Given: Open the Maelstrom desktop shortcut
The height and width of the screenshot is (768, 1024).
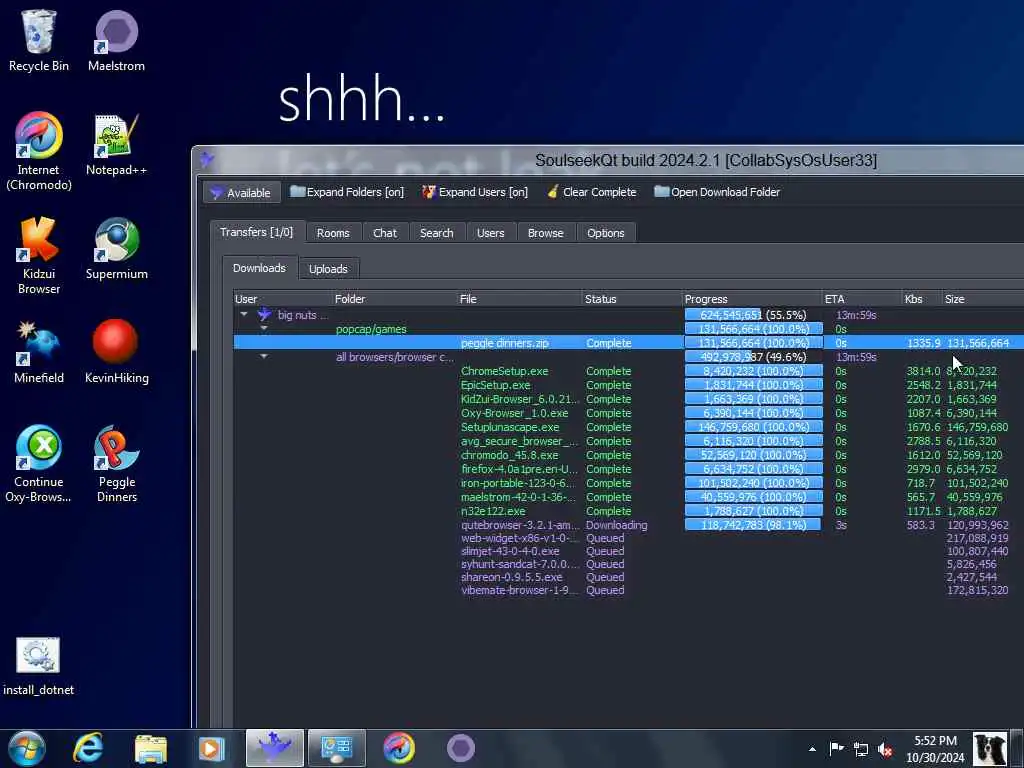Looking at the screenshot, I should point(116,40).
